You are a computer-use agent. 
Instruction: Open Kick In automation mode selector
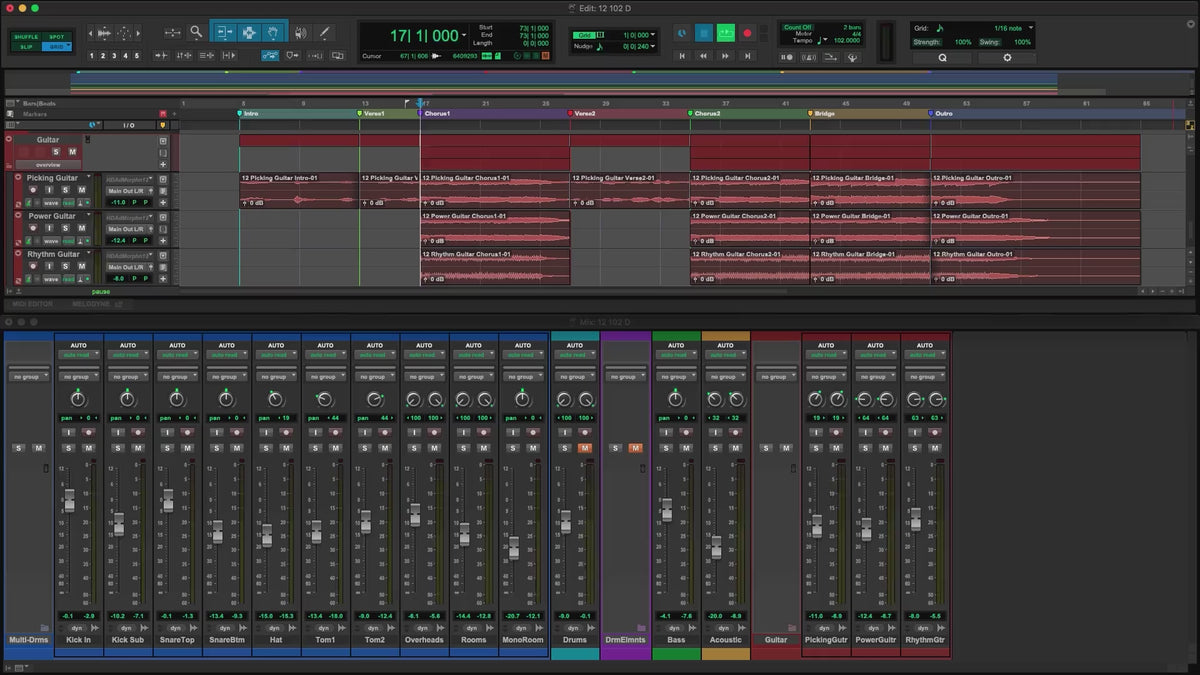pos(79,354)
